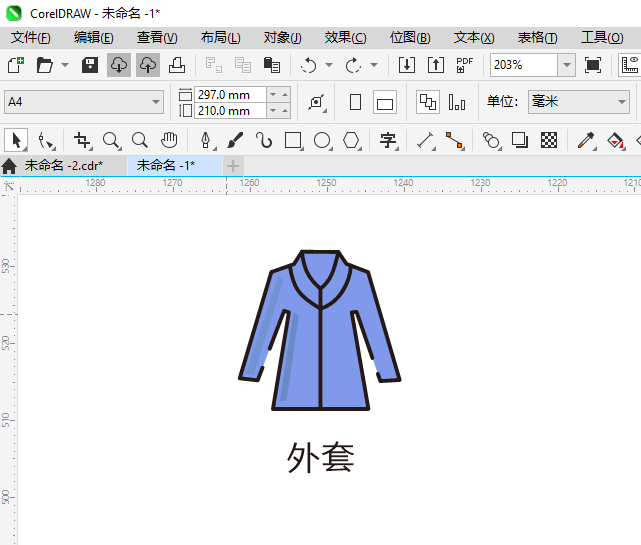The height and width of the screenshot is (545, 641).
Task: Click the page height field 210.0 mm
Action: pos(230,111)
